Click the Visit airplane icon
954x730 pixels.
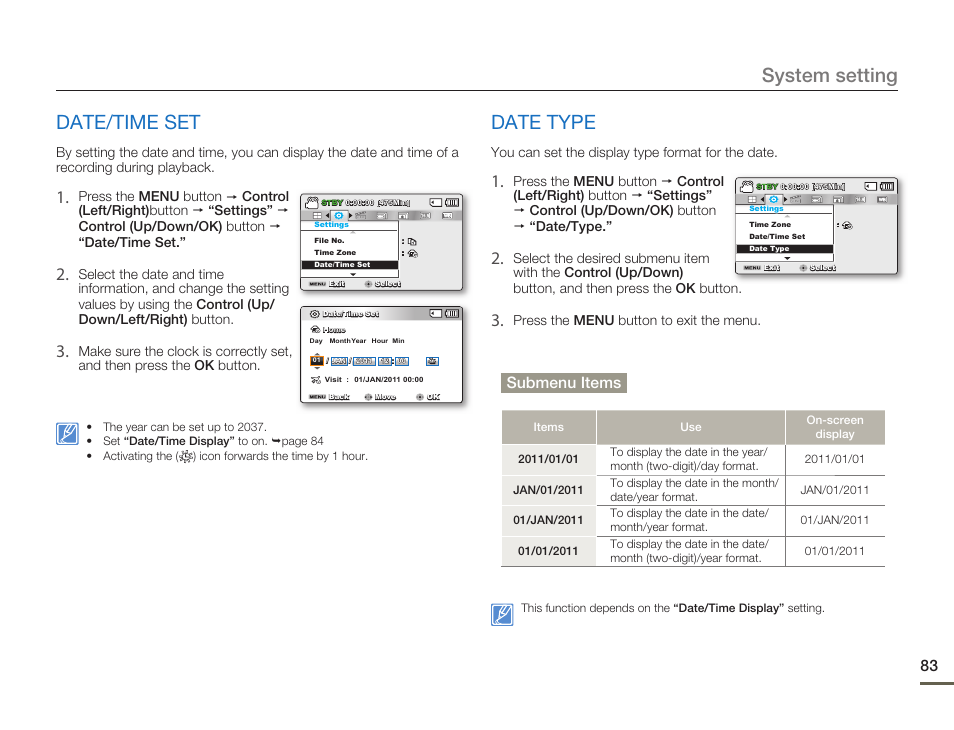pos(316,380)
